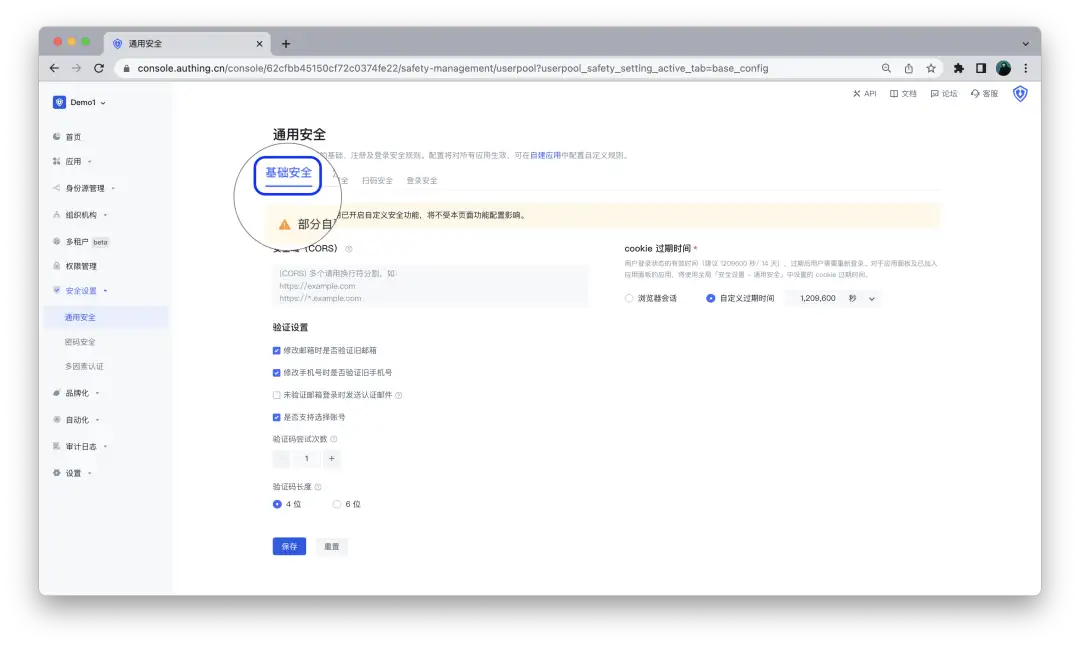1080x647 pixels.
Task: Expand 自动化 in sidebar
Action: [x=76, y=420]
